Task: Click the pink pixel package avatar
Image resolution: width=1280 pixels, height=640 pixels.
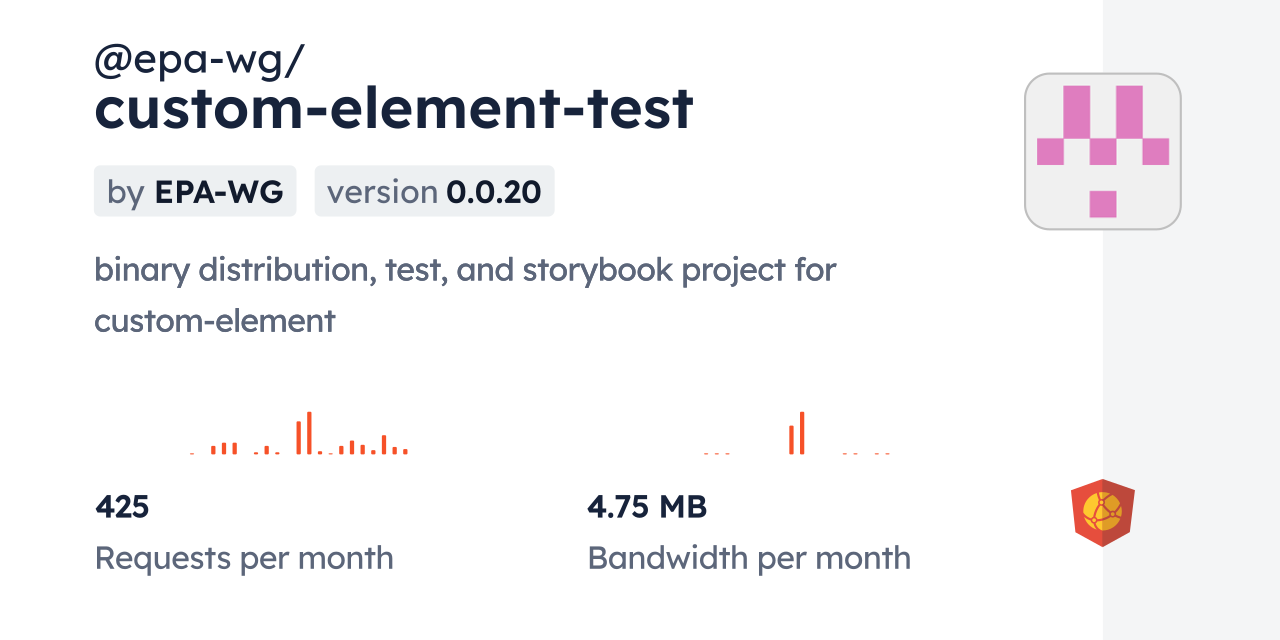Action: pyautogui.click(x=1102, y=151)
